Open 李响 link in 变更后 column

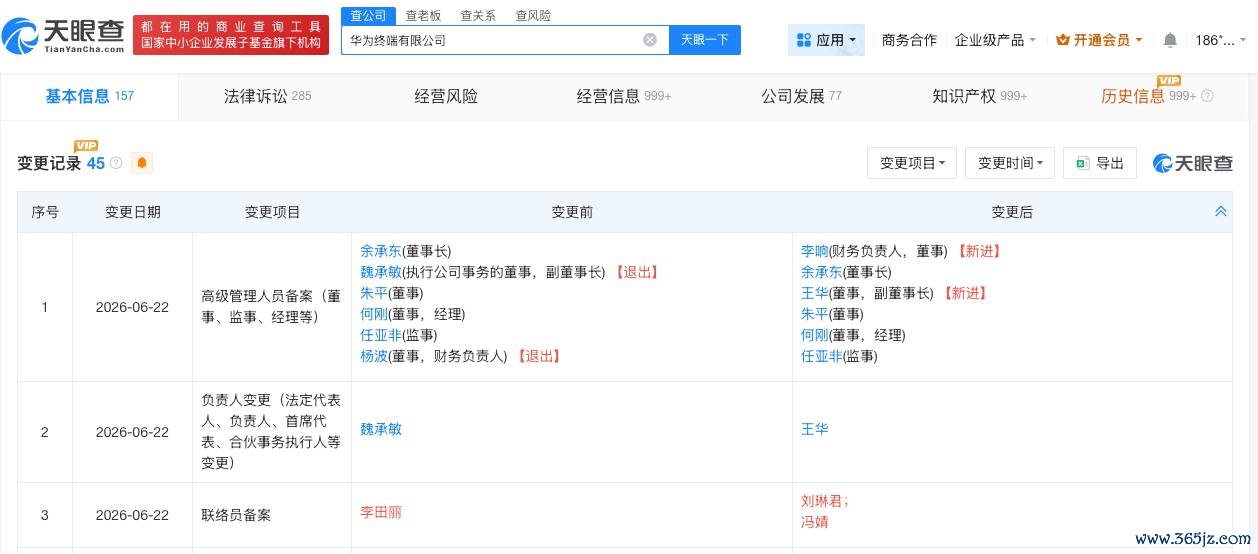(x=815, y=251)
